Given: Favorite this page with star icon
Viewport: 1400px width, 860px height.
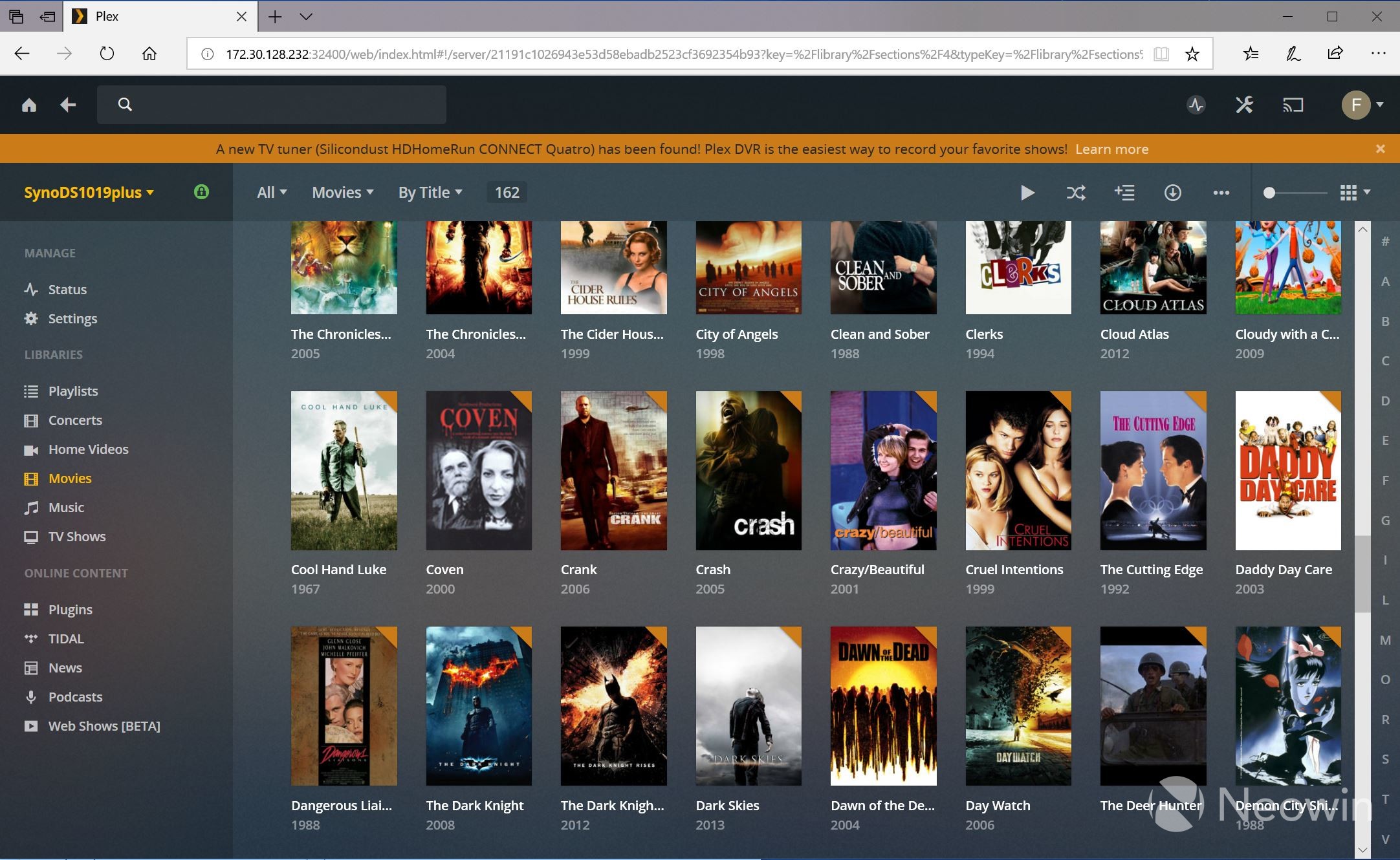Looking at the screenshot, I should click(x=1192, y=54).
